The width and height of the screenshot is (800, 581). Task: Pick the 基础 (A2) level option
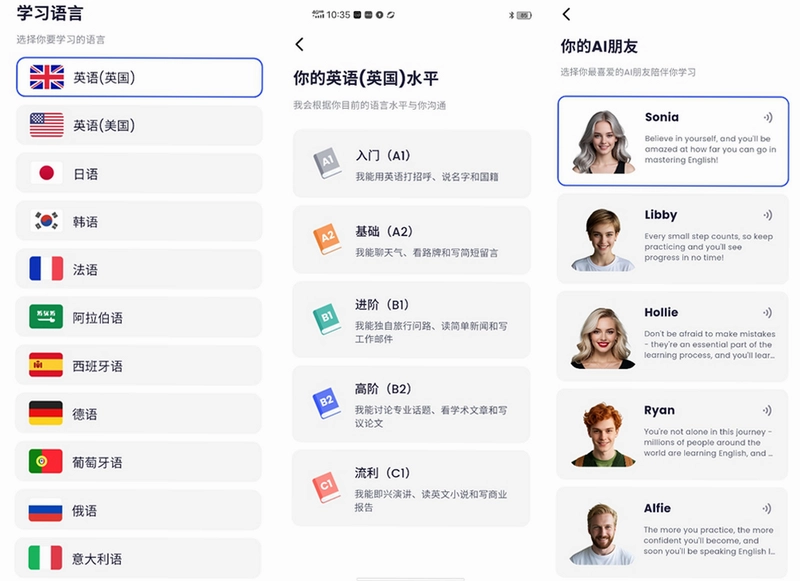(412, 240)
